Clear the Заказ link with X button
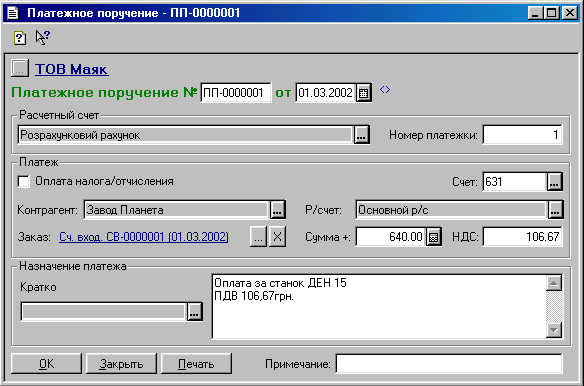The image size is (584, 386). pos(277,237)
